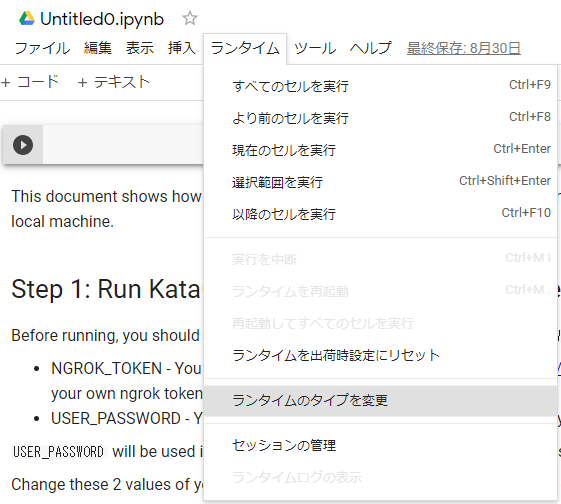The width and height of the screenshot is (561, 504).
Task: Select 以降のセルを実行
Action: pos(380,214)
